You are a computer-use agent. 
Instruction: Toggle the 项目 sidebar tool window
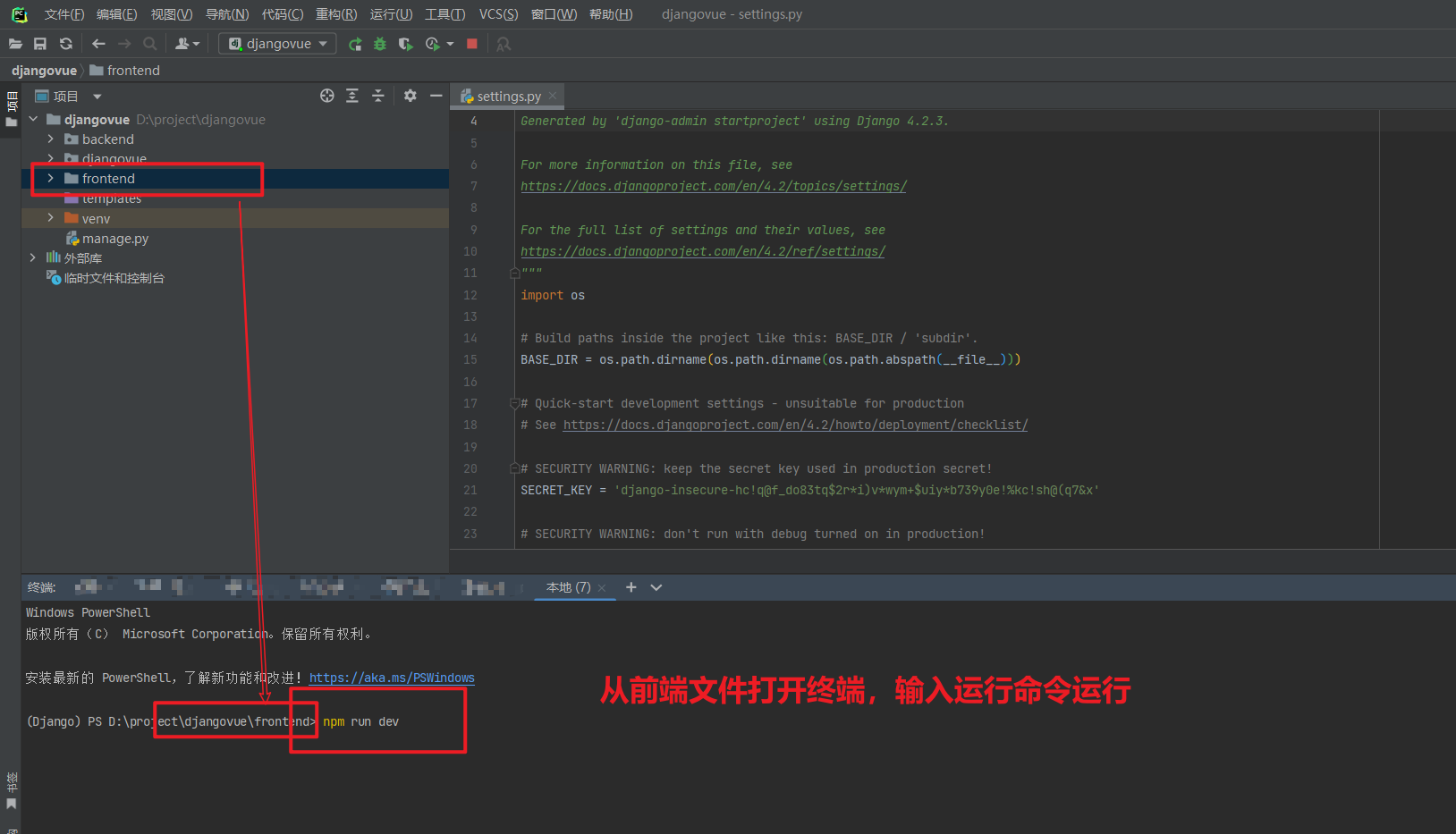(12, 109)
